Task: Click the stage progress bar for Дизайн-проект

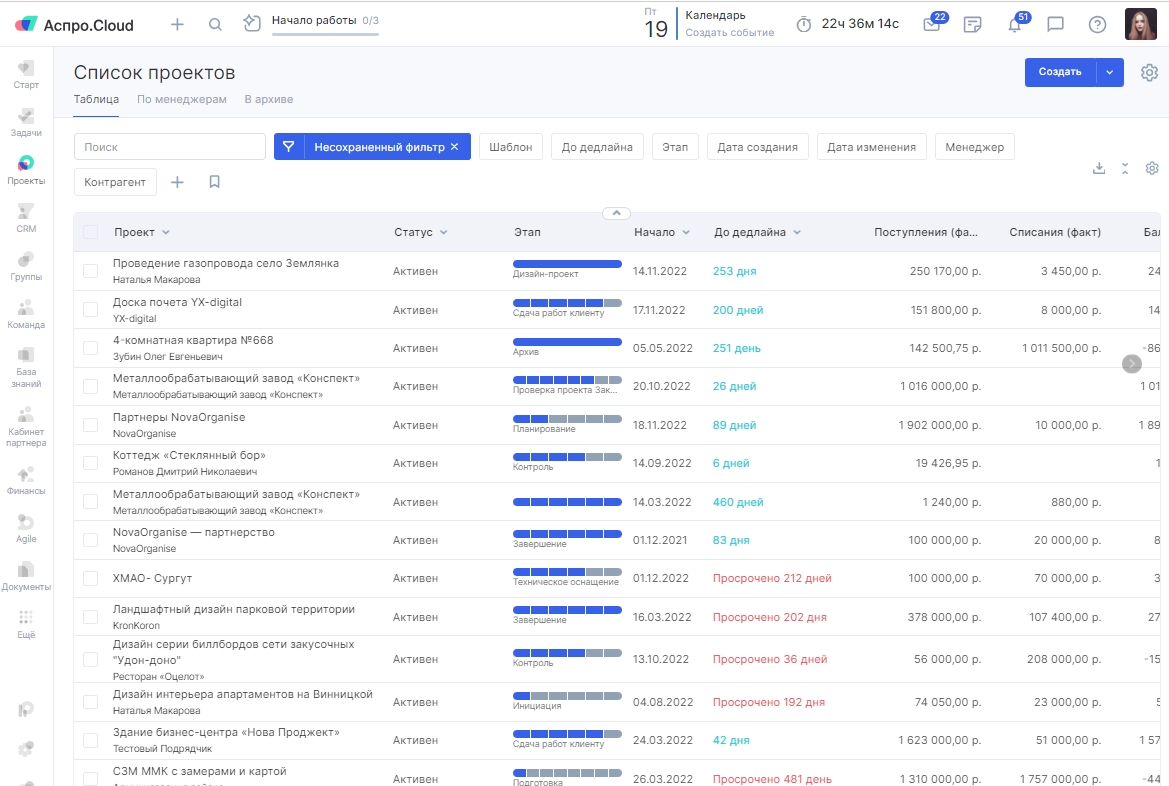Action: click(x=567, y=264)
